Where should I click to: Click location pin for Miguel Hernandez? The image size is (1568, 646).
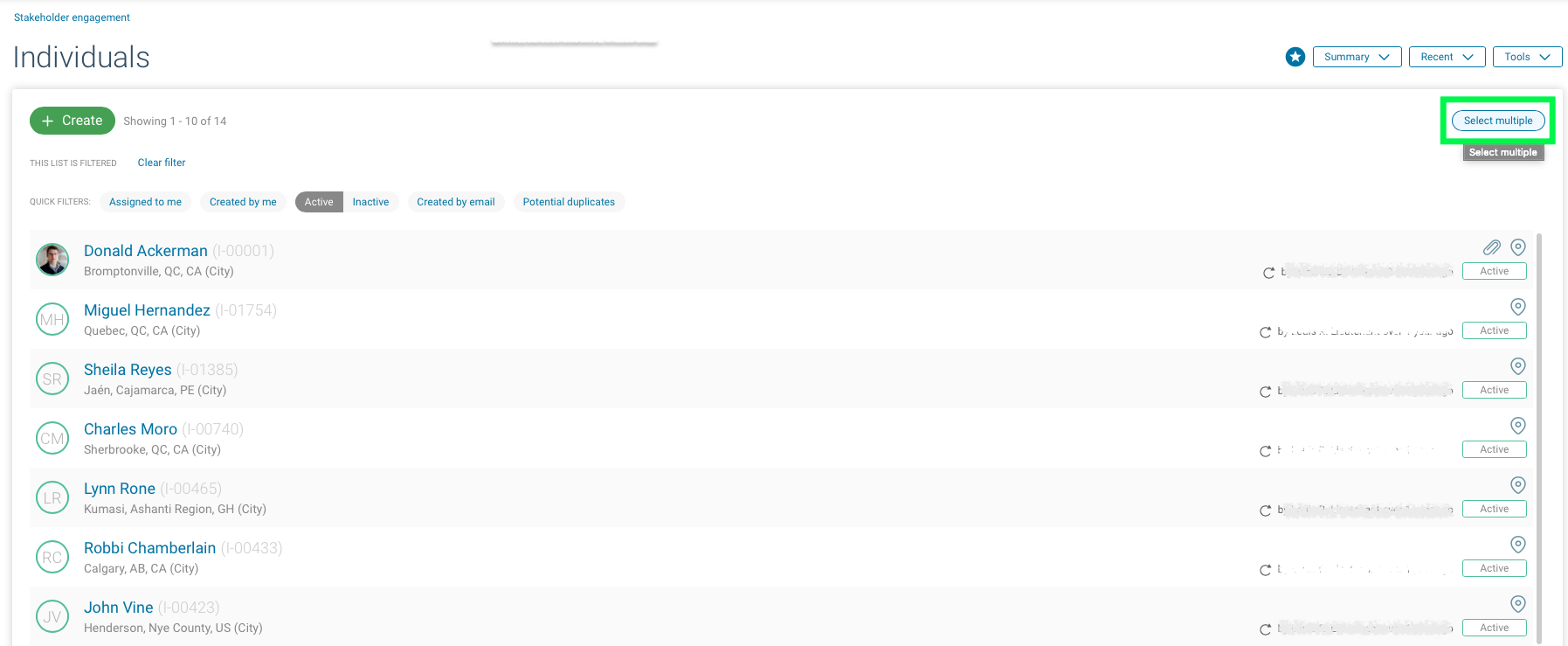click(1518, 307)
